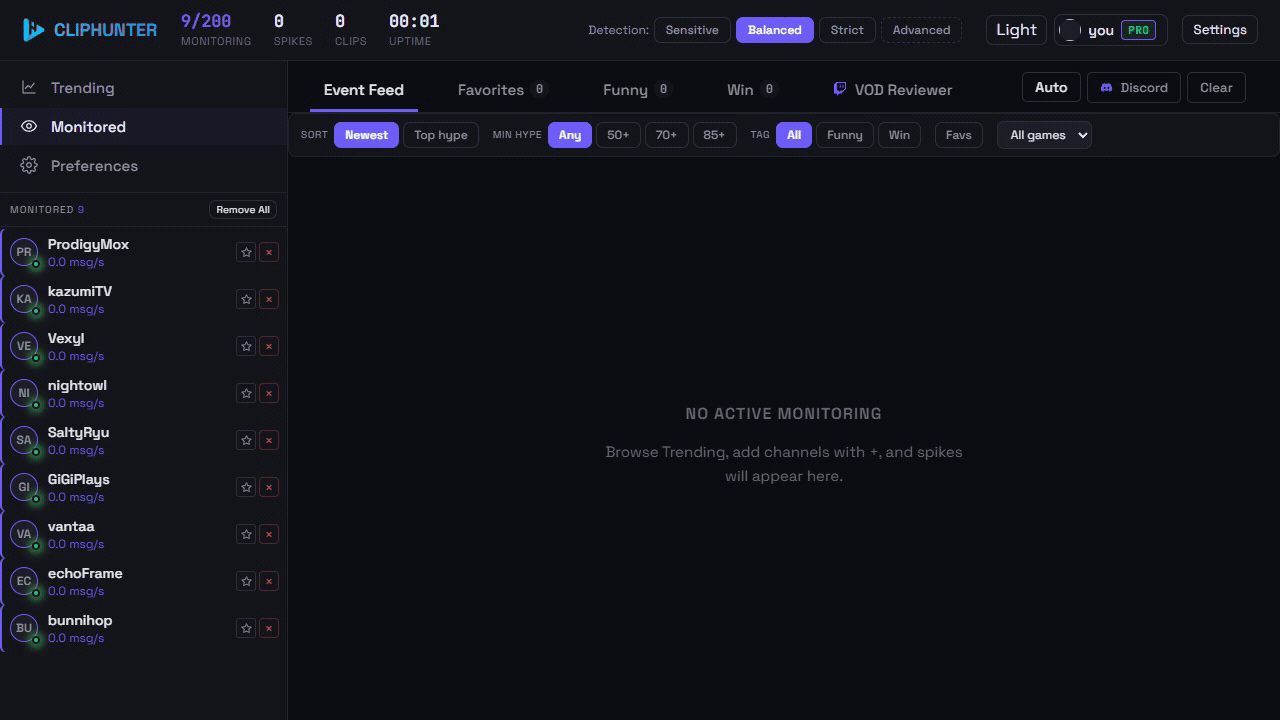Click the 9/200 monitoring counter

tap(206, 21)
